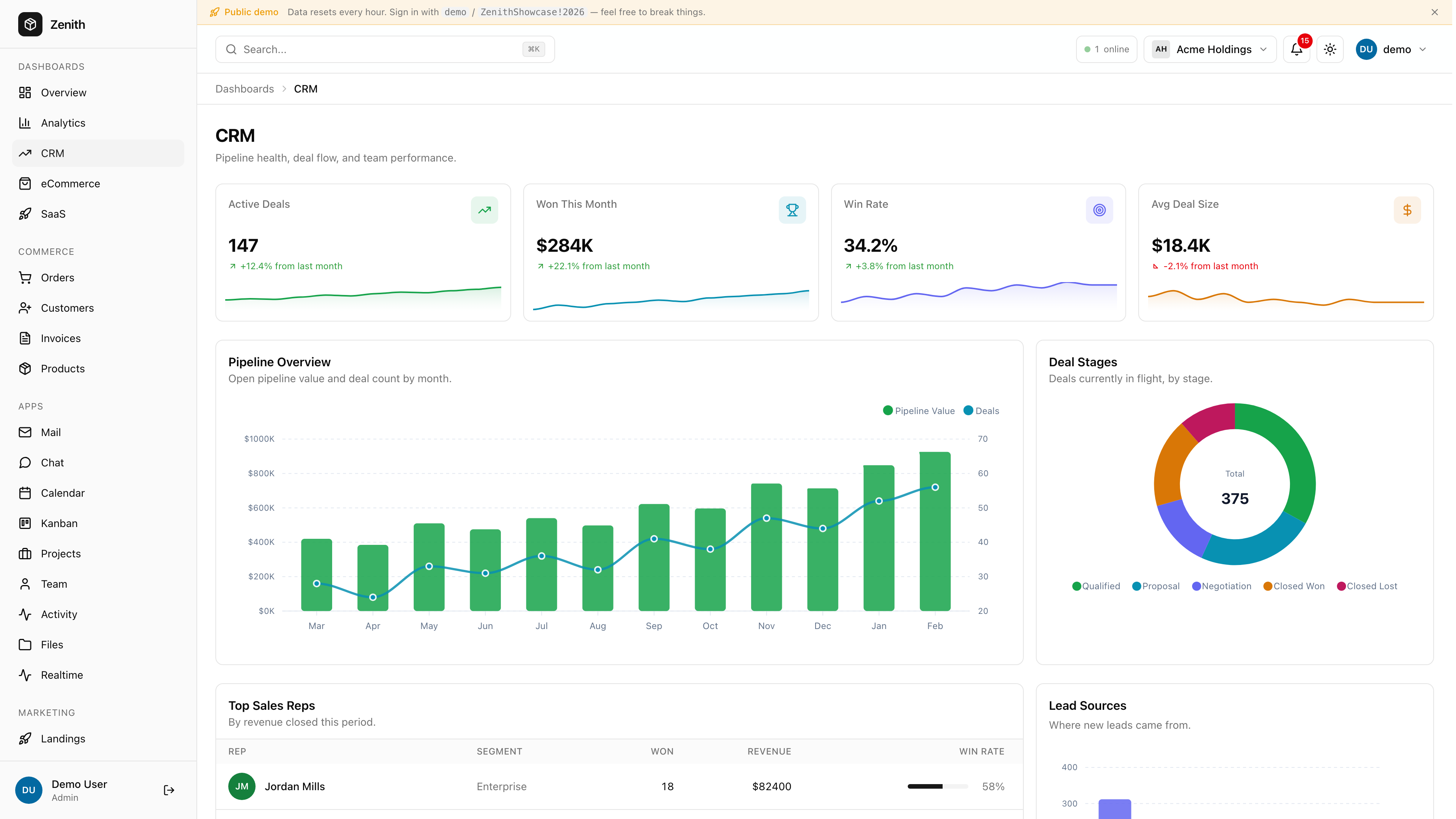Click the Dashboards breadcrumb link

pyautogui.click(x=244, y=89)
